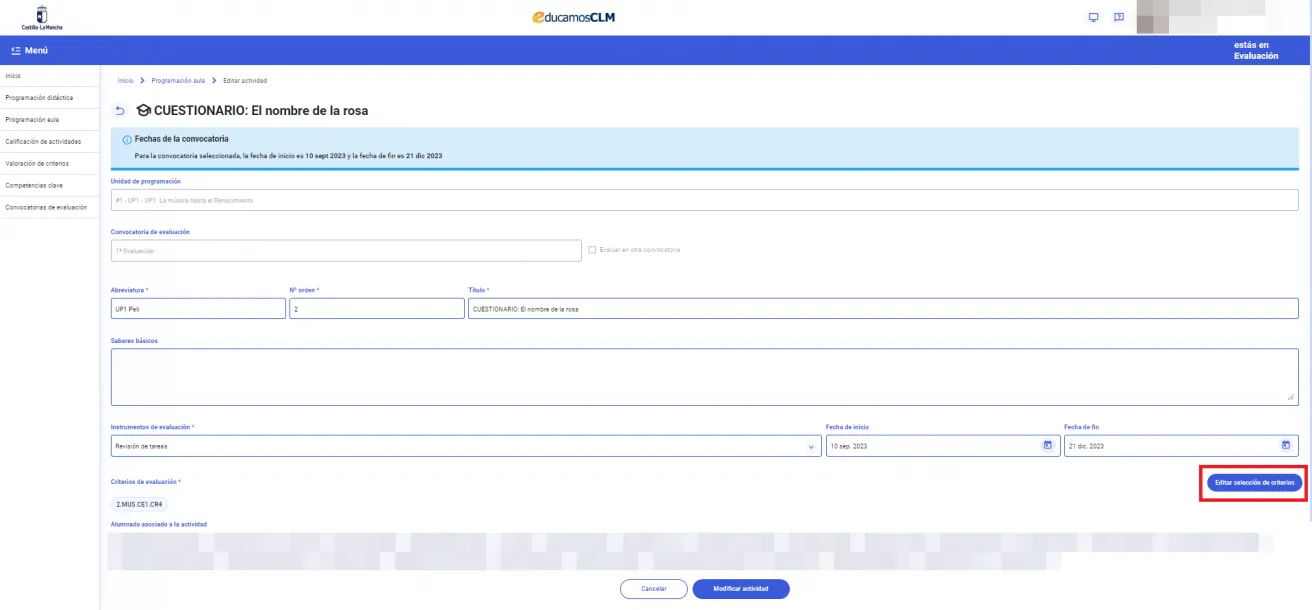Click the monitor icon in top header

[1093, 17]
